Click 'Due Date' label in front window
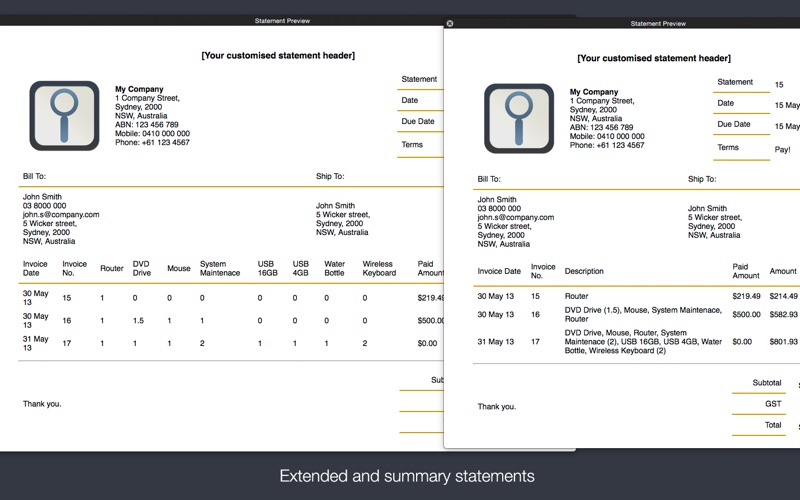This screenshot has width=800, height=500. (734, 124)
